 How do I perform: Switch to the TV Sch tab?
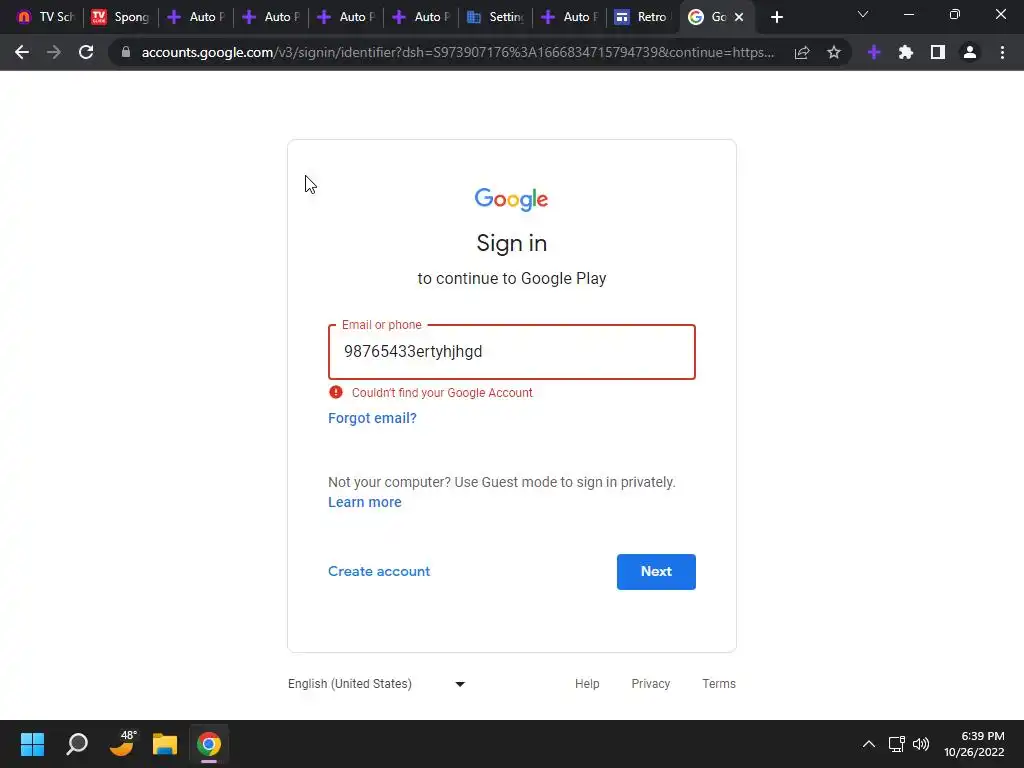coord(45,17)
